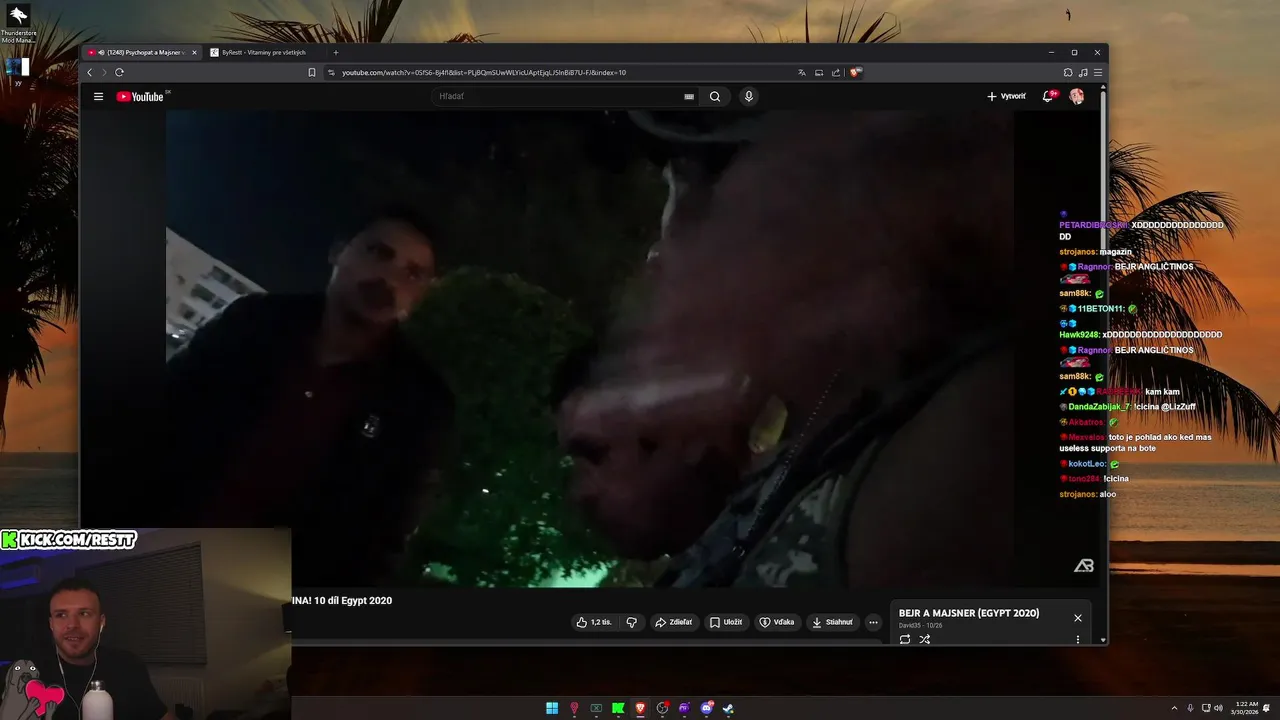
Task: Open the BEJR A MAJSNER (EGYPT 2020) playlist title
Action: [x=968, y=613]
